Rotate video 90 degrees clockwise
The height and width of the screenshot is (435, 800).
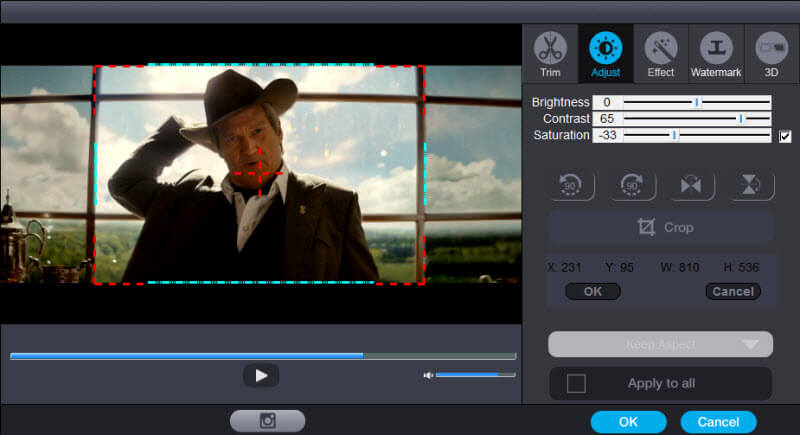[632, 185]
